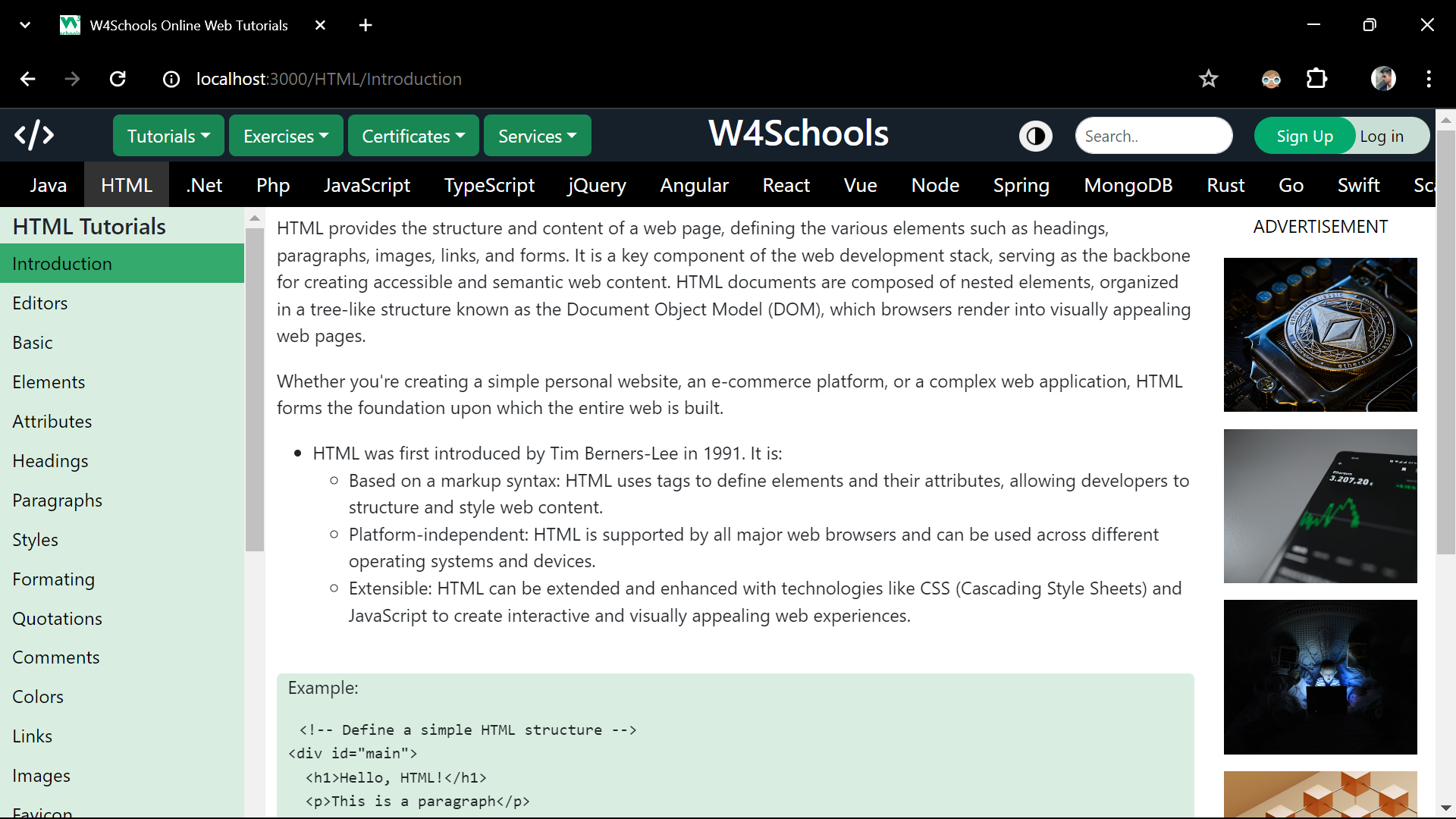1456x819 pixels.
Task: Open the MongoDB tab
Action: click(x=1128, y=185)
